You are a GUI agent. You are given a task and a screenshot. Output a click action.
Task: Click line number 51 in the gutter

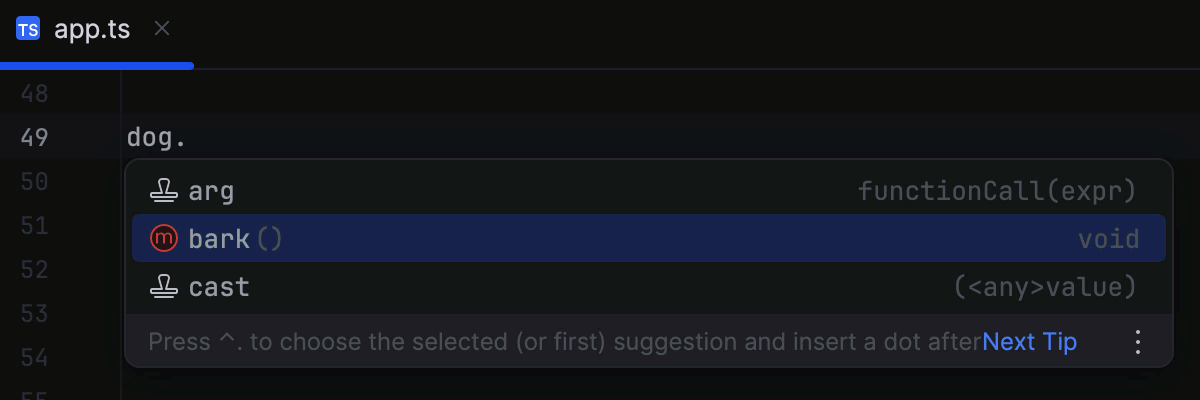tap(34, 226)
